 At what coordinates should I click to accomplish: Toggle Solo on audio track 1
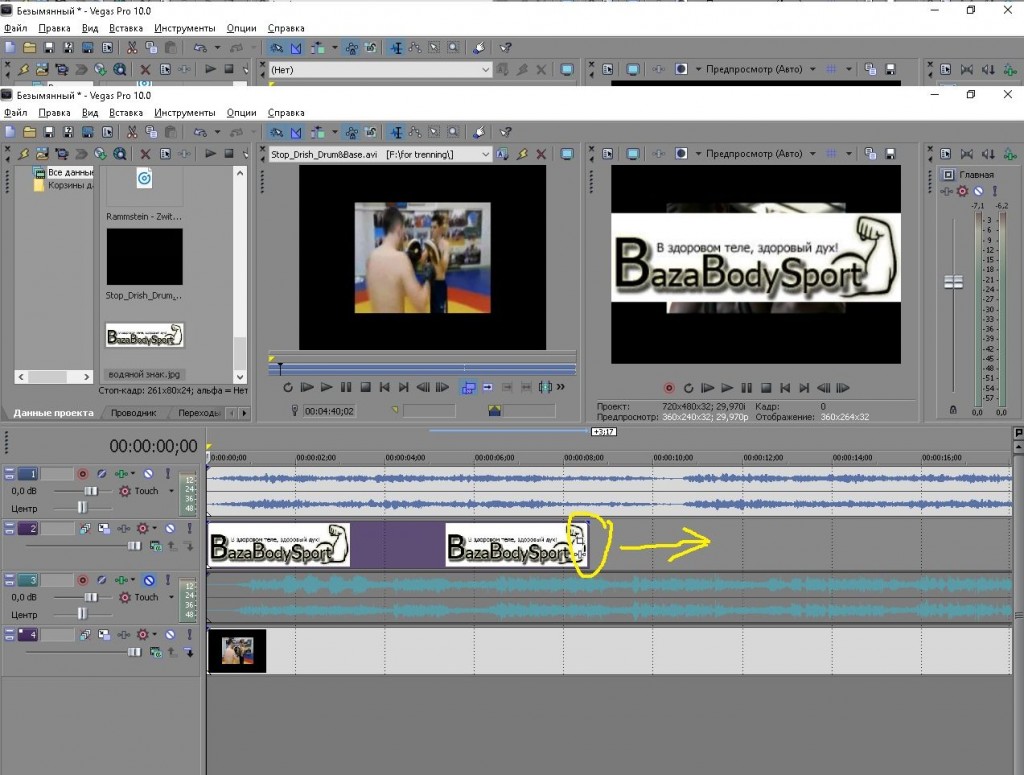point(168,473)
